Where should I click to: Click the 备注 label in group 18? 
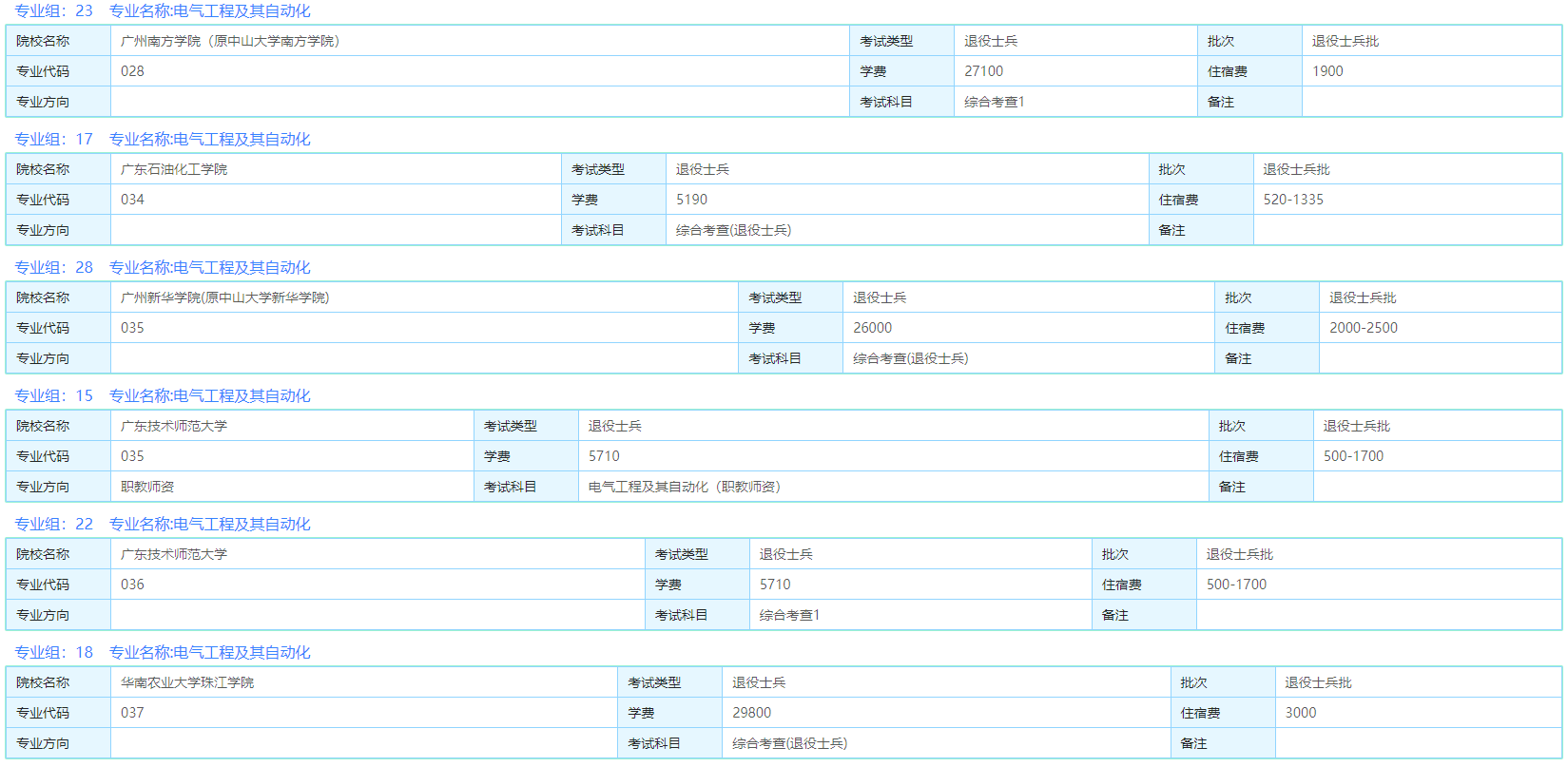point(1193,743)
